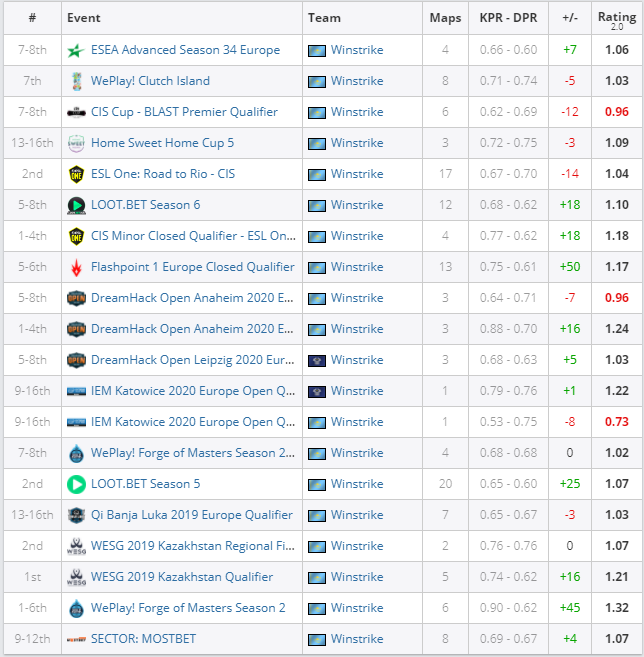Click the 1-6th placement cell

tap(32, 608)
